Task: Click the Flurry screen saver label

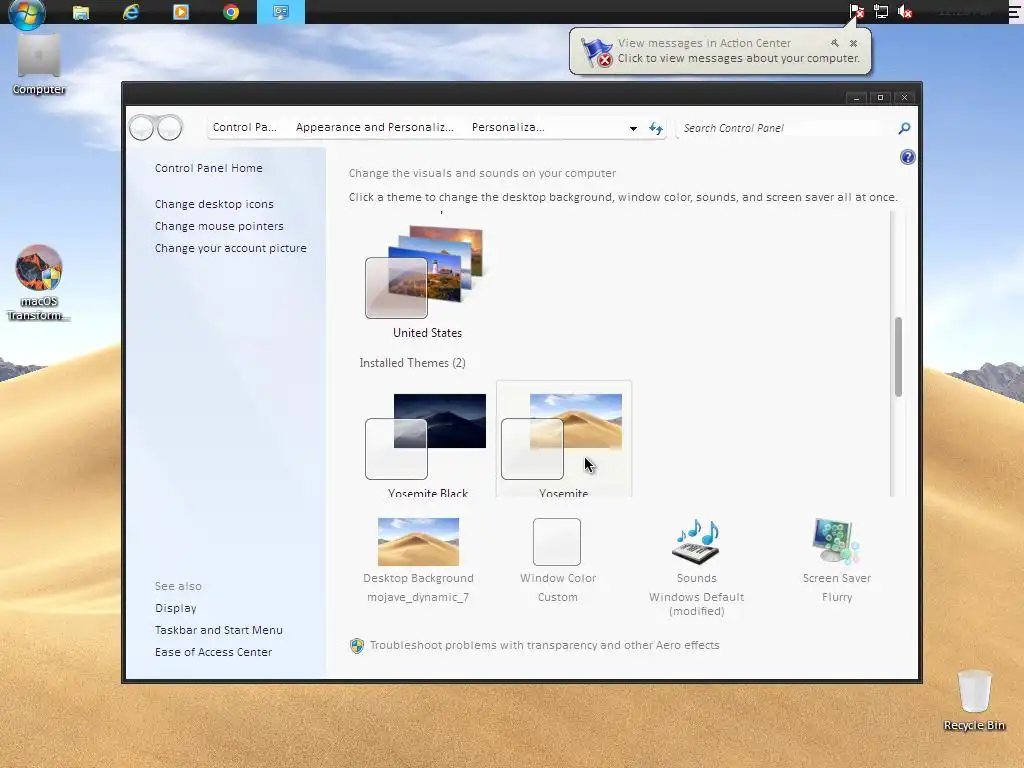Action: point(837,597)
